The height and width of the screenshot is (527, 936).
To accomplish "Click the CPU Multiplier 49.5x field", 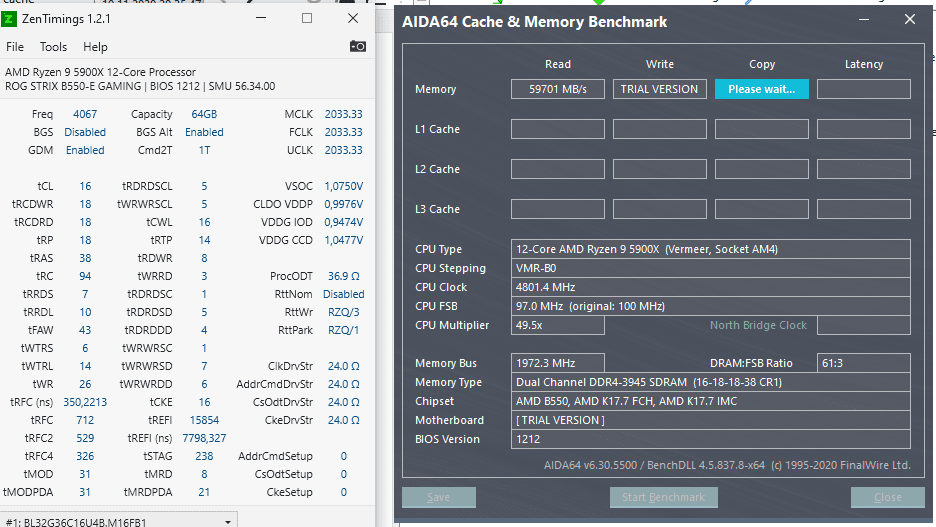I will coord(558,325).
